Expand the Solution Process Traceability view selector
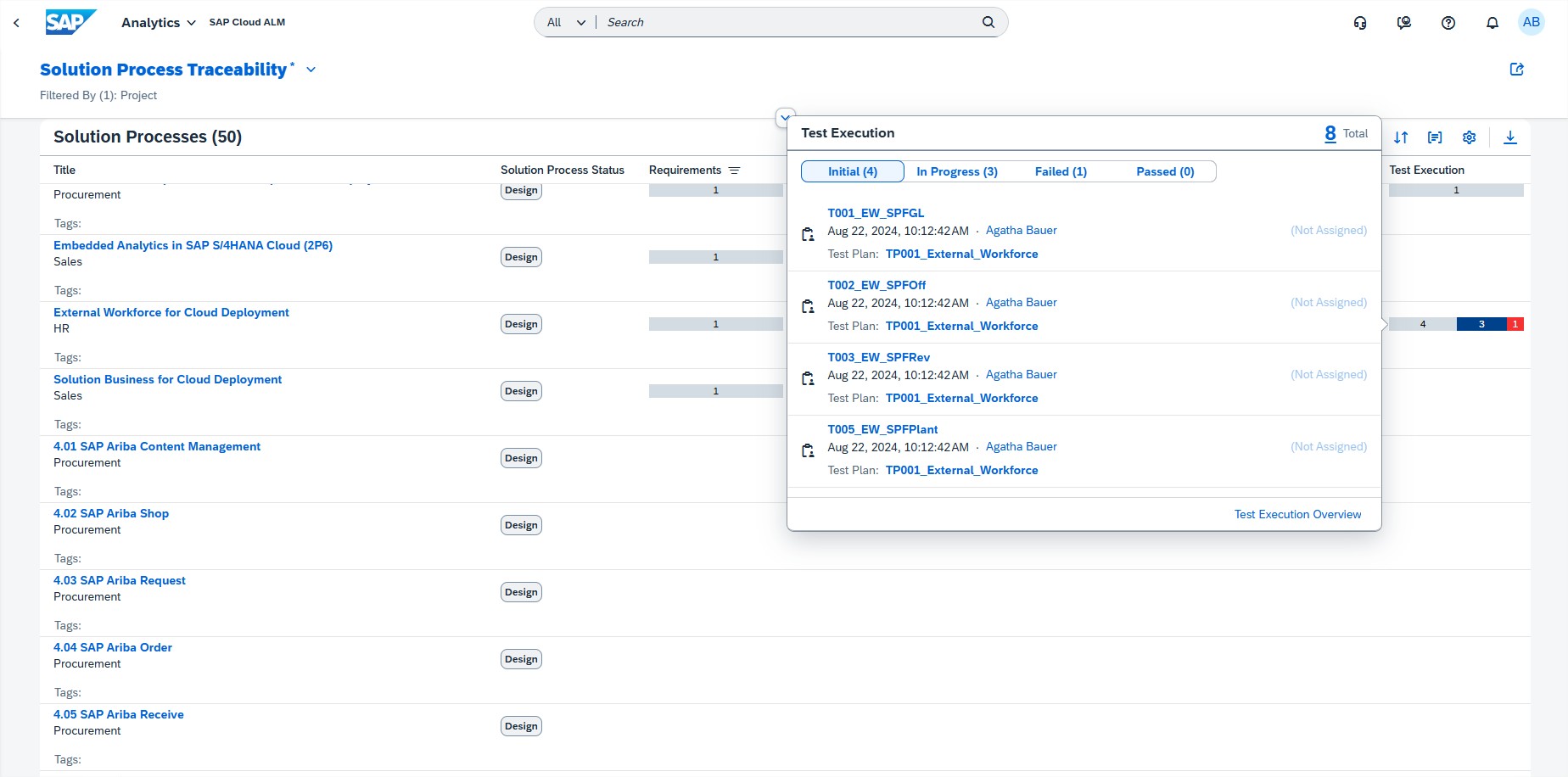1568x777 pixels. (x=311, y=70)
